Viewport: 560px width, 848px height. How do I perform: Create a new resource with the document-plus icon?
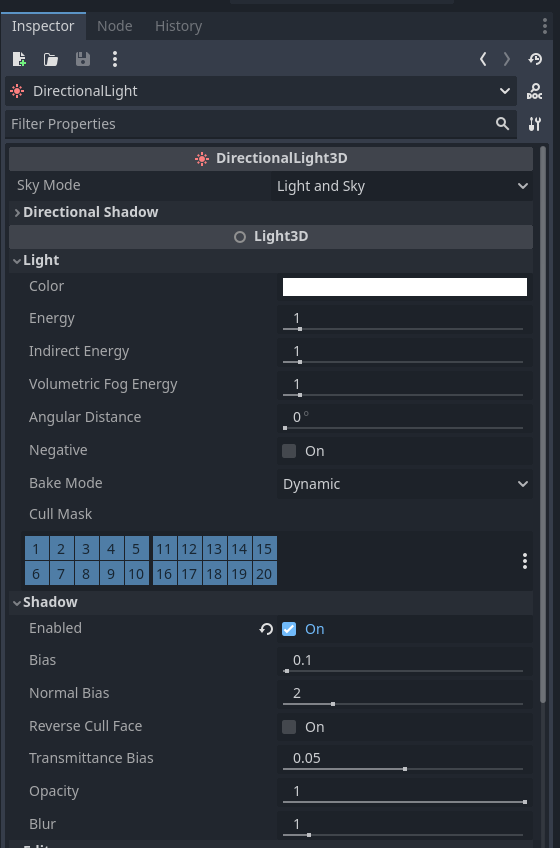(19, 59)
